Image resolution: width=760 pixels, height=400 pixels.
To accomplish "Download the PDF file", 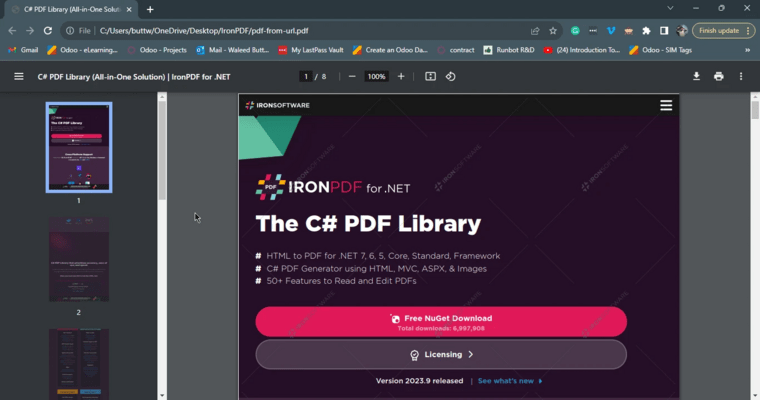I will click(x=697, y=77).
